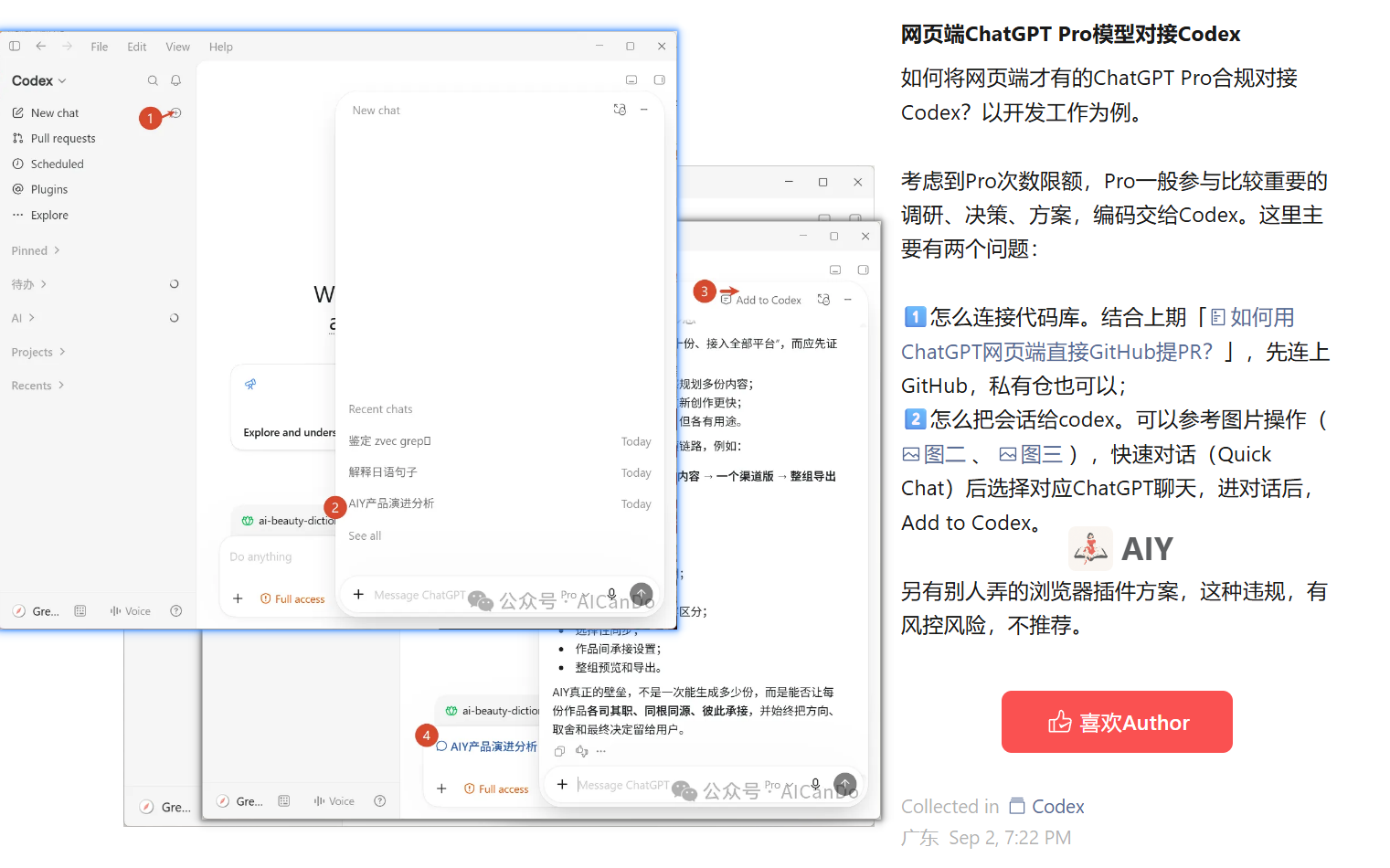Minimize the New chat popup with its dash icon
1390x868 pixels.
point(644,110)
